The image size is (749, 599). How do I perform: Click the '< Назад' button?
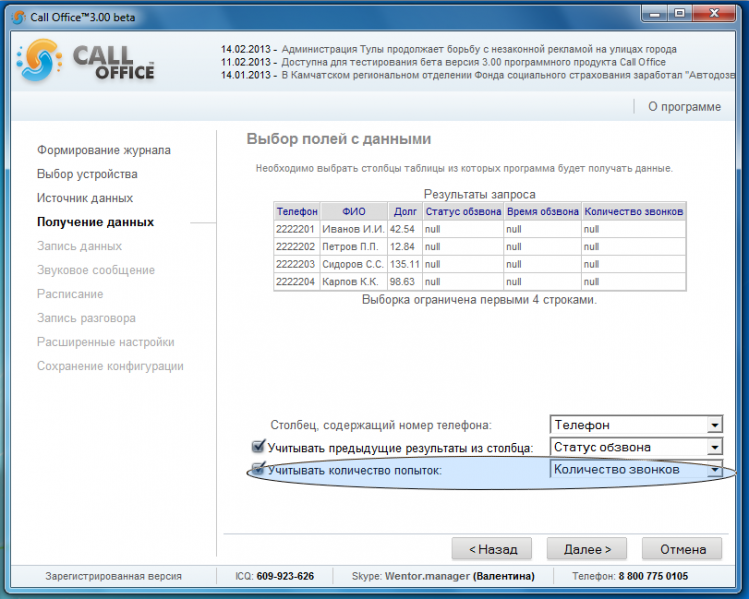click(x=492, y=549)
